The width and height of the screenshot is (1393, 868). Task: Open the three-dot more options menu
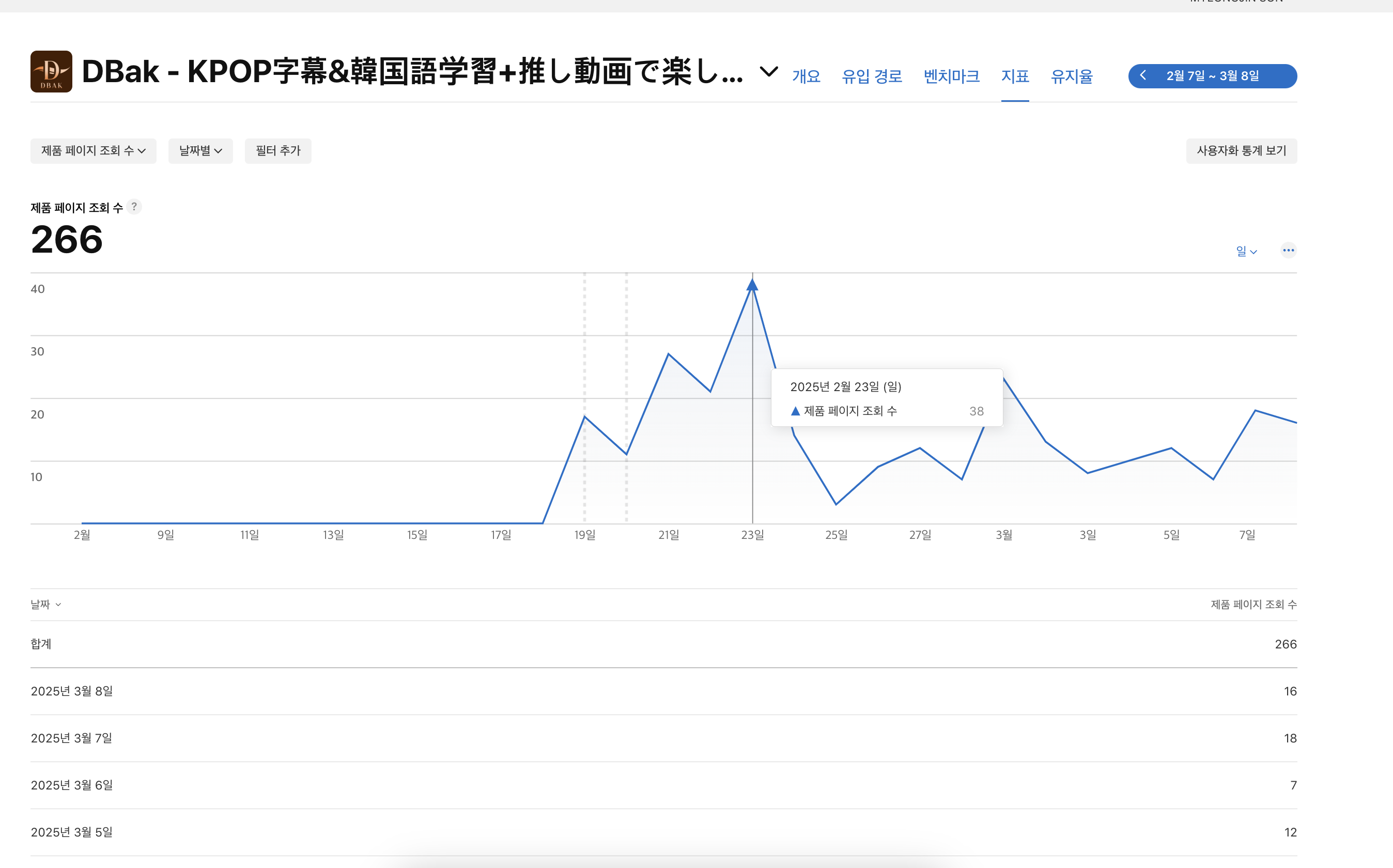click(1288, 250)
